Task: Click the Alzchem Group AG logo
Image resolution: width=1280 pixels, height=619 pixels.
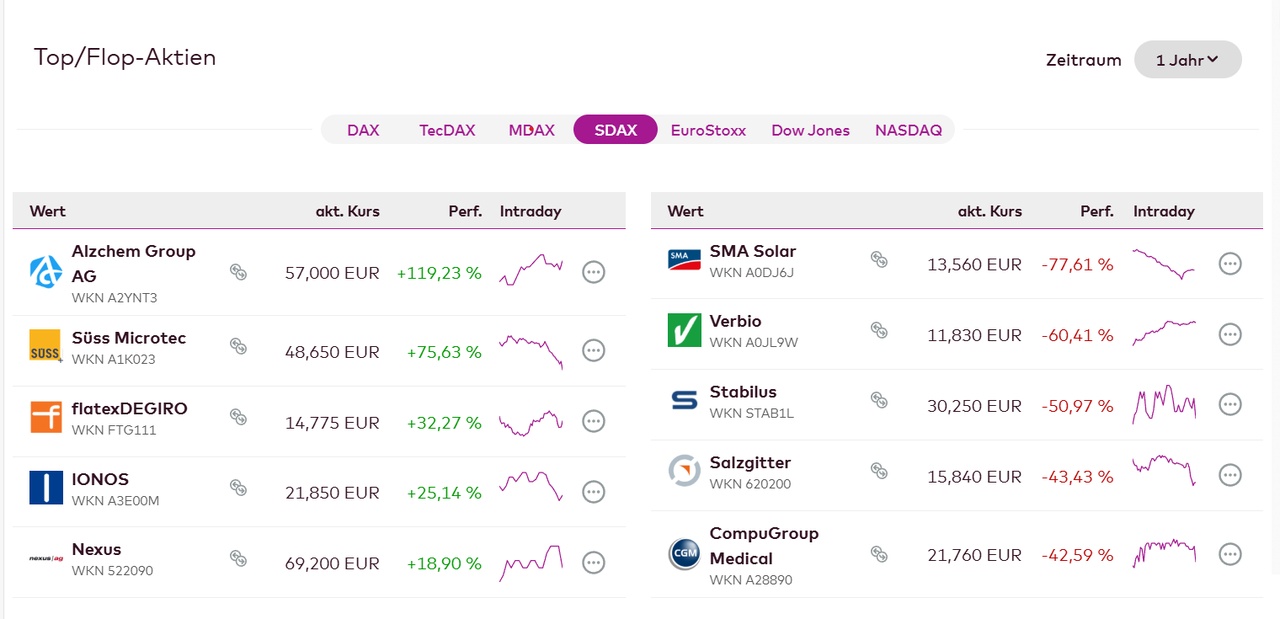Action: (x=46, y=272)
